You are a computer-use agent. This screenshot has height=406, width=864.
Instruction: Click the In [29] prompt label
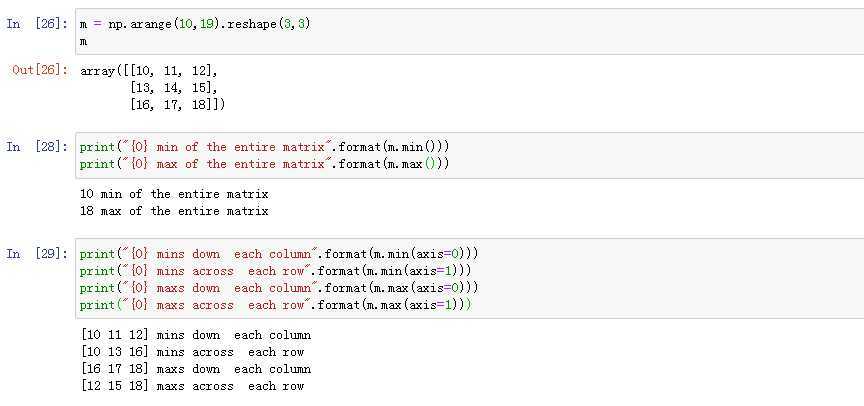[37, 253]
